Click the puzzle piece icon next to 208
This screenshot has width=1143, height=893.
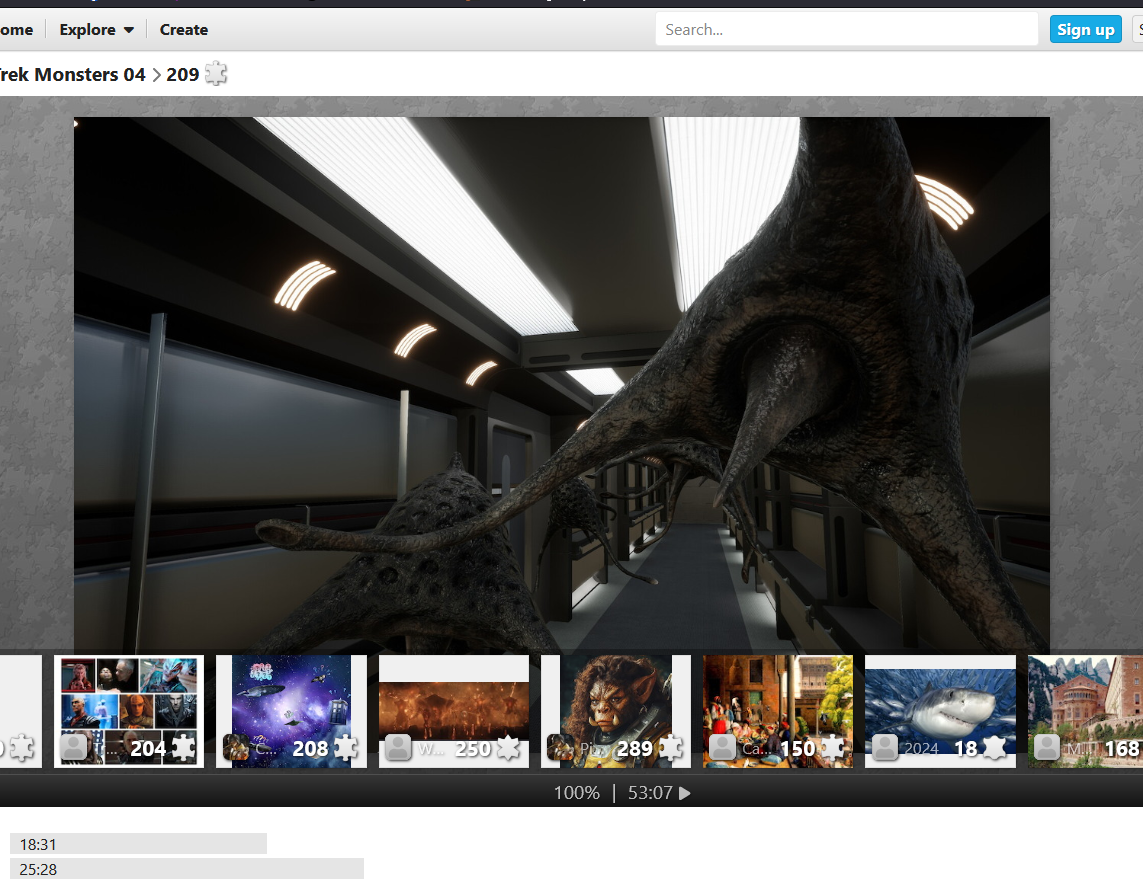pos(346,748)
